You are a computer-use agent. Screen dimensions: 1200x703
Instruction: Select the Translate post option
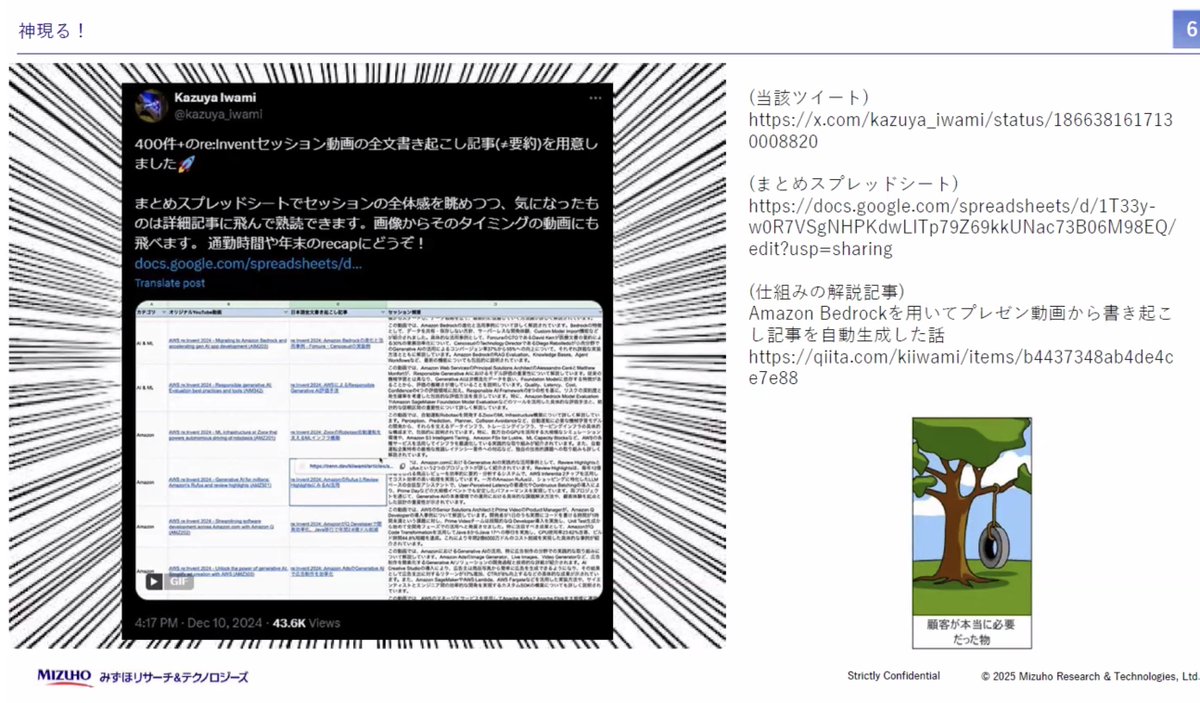click(x=170, y=283)
